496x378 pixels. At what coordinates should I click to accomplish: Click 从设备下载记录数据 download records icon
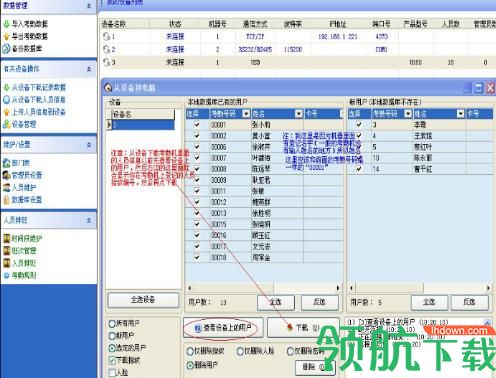click(x=6, y=87)
